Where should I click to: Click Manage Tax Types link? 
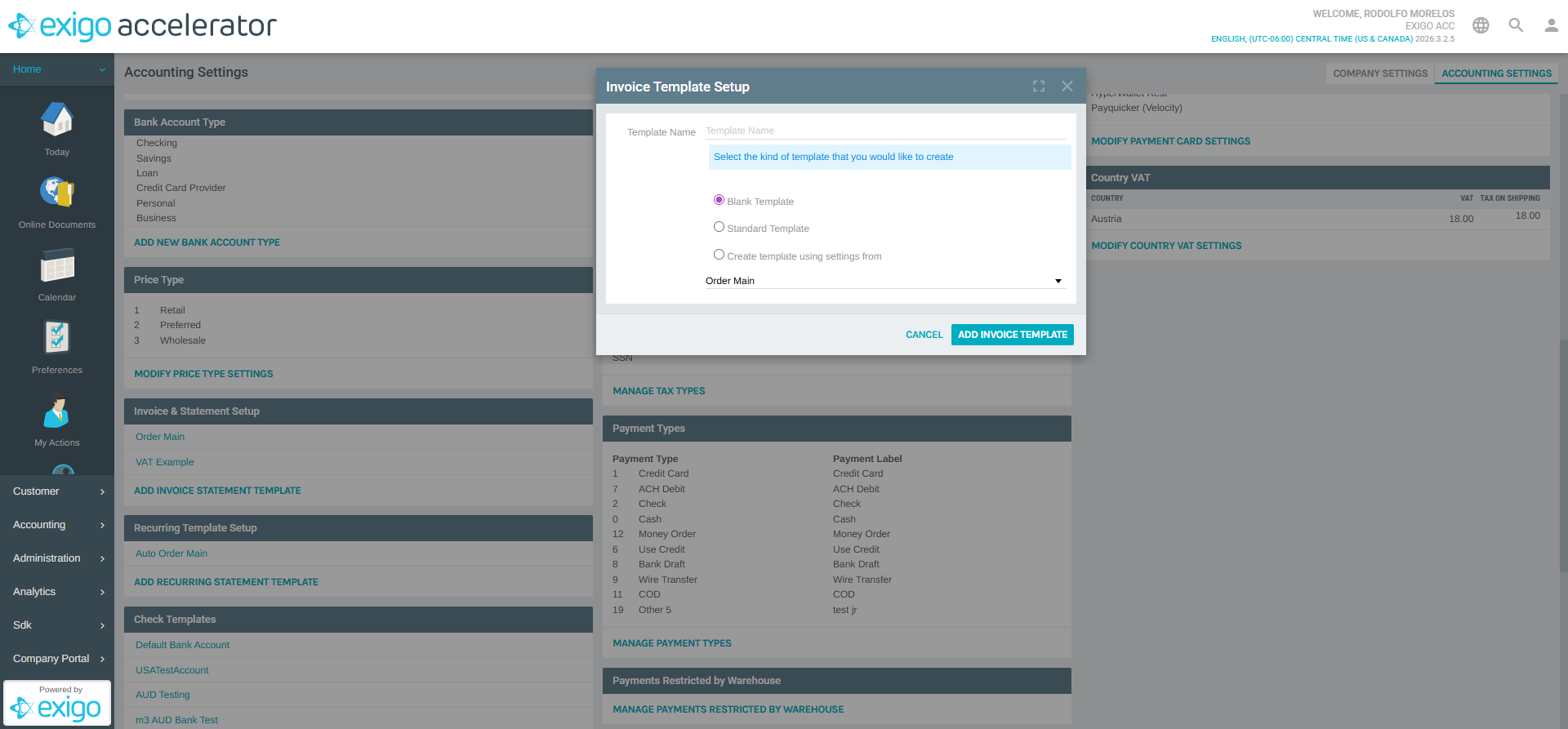[659, 391]
